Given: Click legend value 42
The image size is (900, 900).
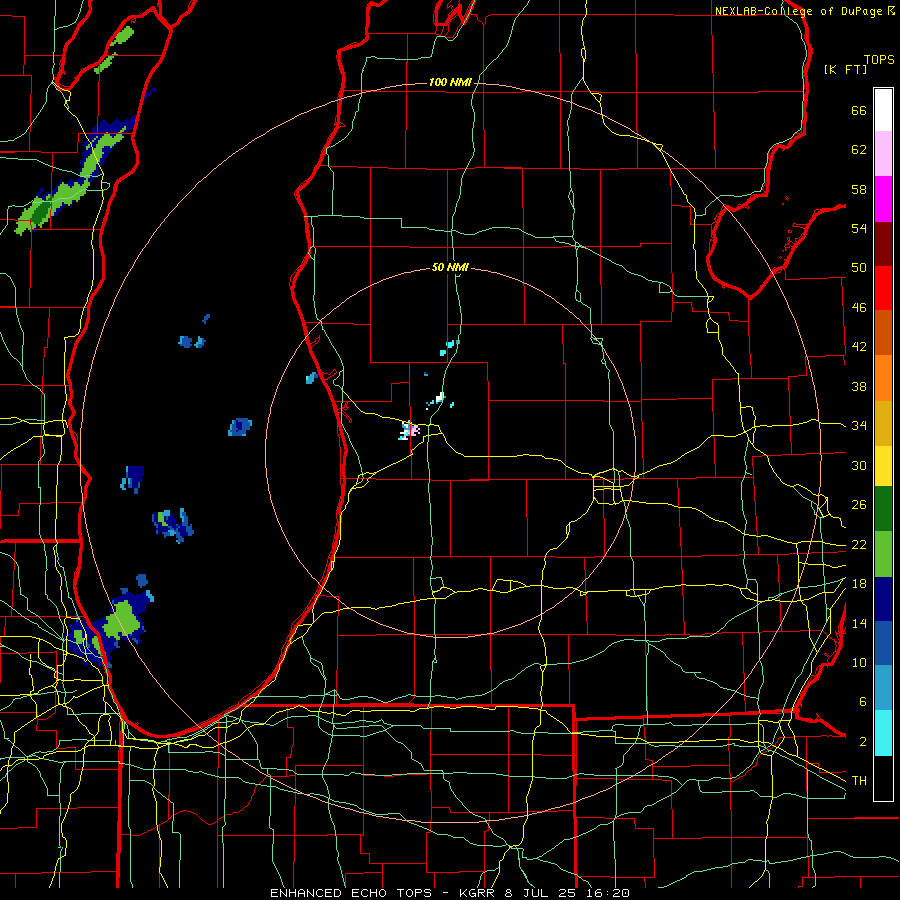Looking at the screenshot, I should [x=859, y=347].
